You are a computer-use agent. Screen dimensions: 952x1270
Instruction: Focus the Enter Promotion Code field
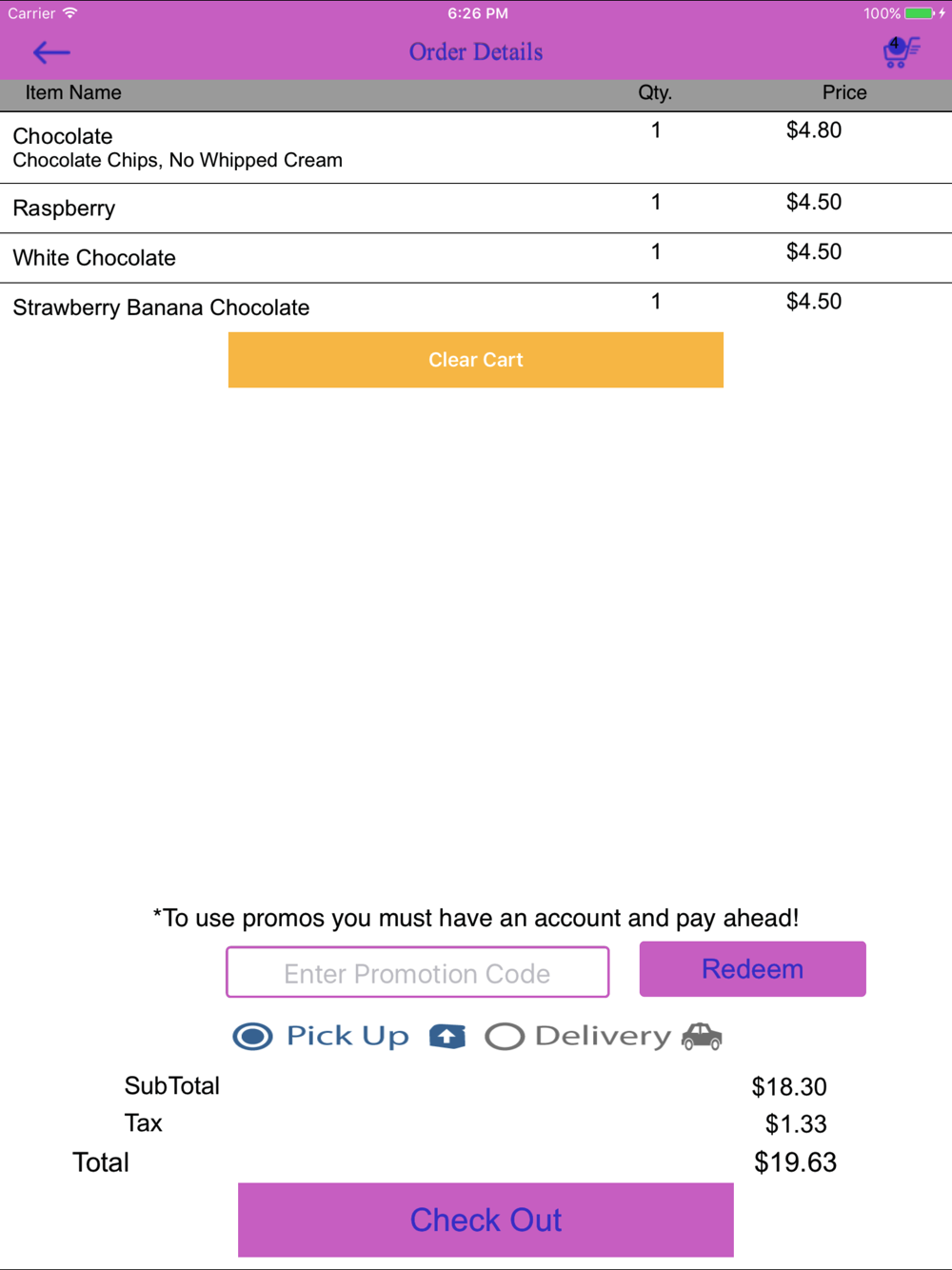tap(418, 972)
